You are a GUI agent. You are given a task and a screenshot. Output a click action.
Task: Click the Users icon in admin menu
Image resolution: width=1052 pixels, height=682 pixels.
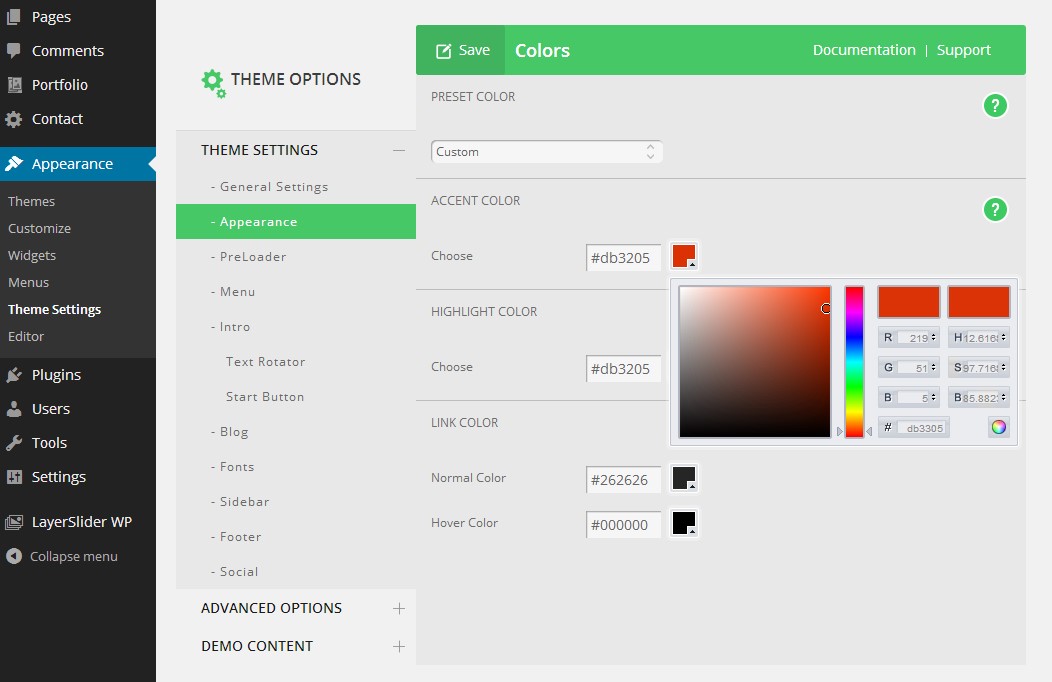[x=14, y=409]
